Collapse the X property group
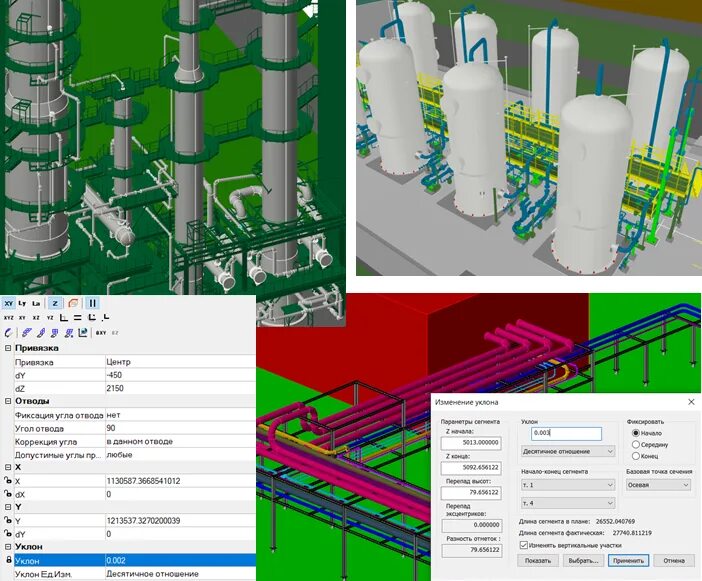Viewport: 702px width, 581px height. click(8, 467)
